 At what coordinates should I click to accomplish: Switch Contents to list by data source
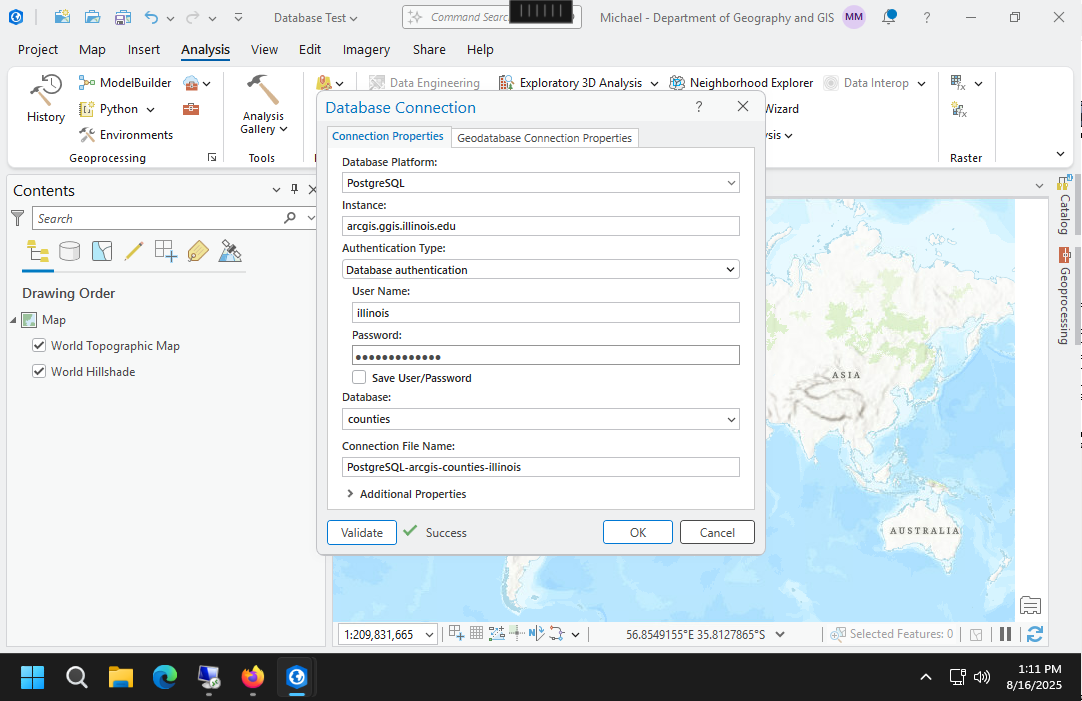point(69,251)
